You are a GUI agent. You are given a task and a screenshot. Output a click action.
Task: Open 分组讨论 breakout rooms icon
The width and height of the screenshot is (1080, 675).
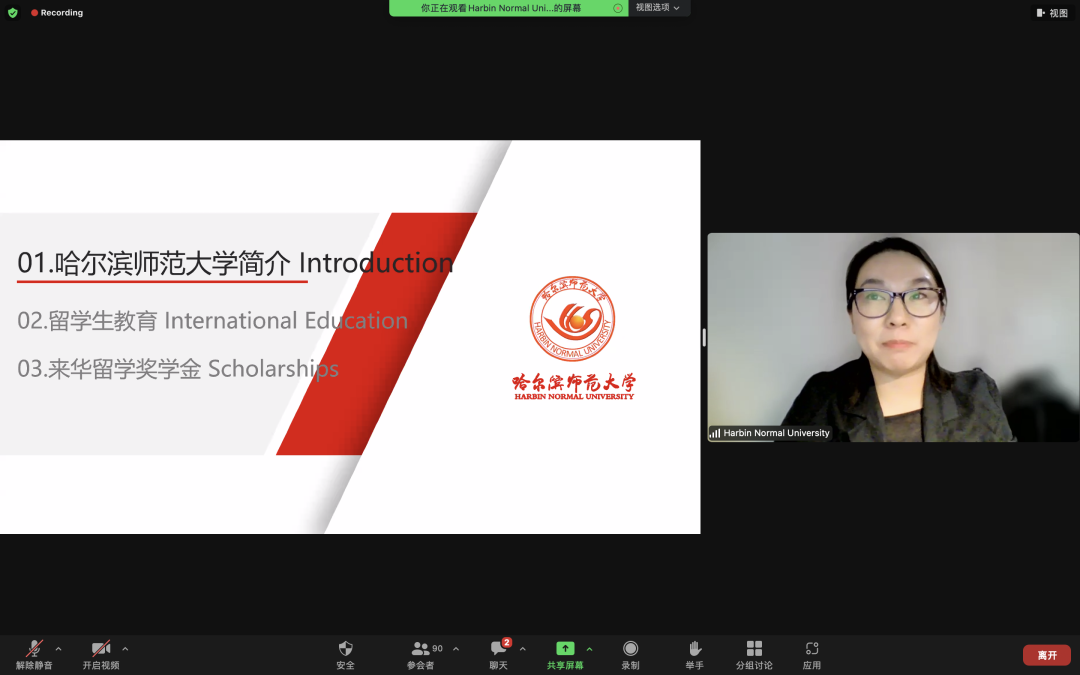point(754,649)
